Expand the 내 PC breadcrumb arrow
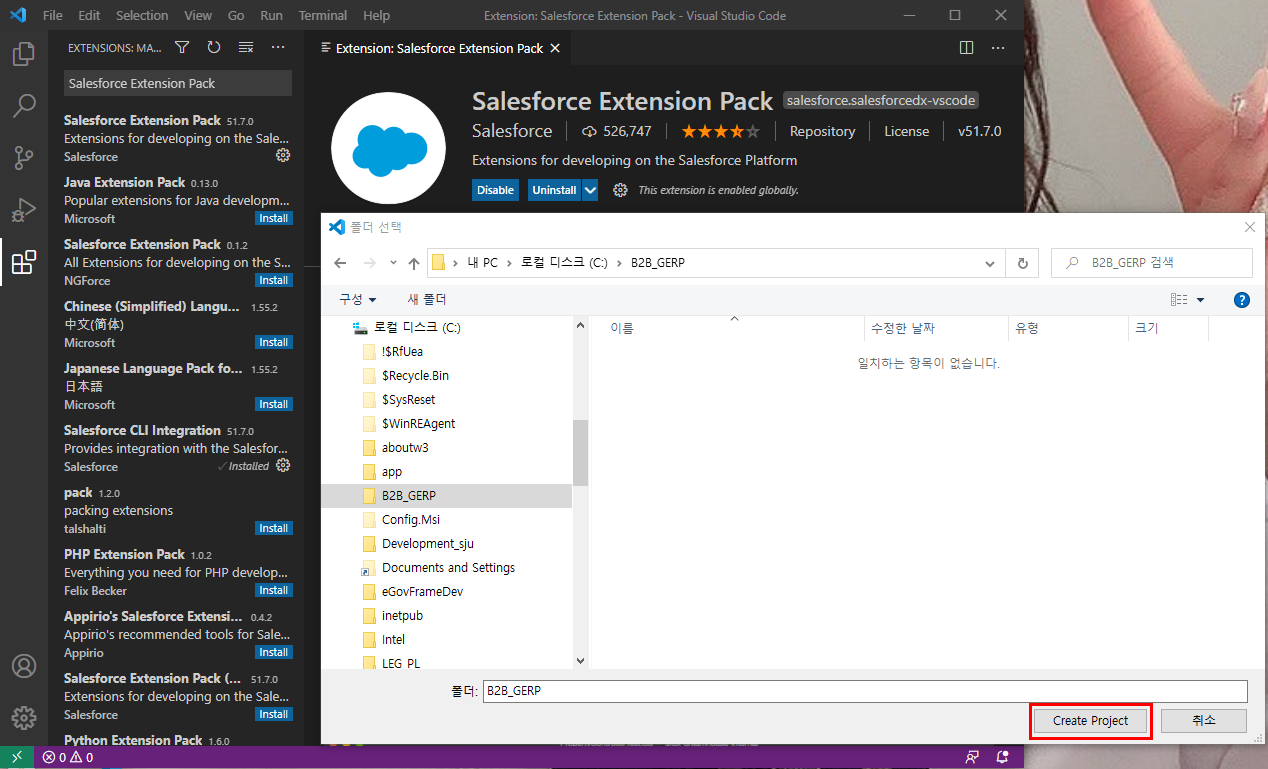Viewport: 1268px width, 769px height. (x=509, y=263)
